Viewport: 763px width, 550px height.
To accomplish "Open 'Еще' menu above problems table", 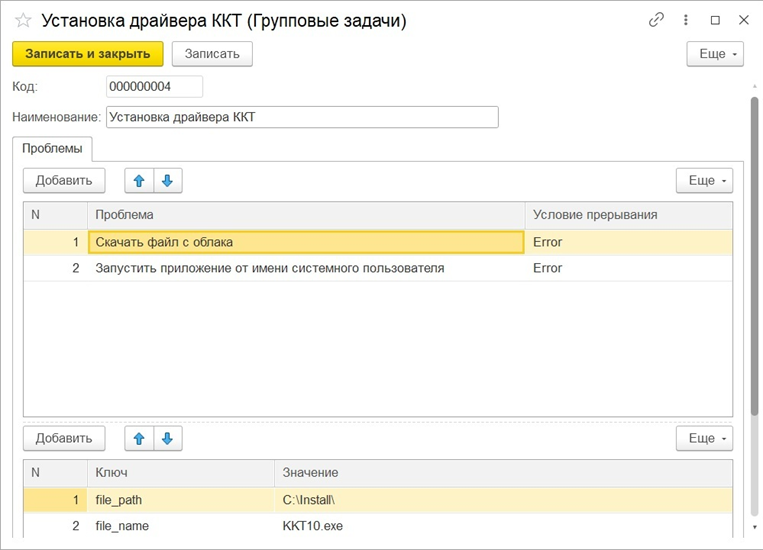I will point(704,181).
